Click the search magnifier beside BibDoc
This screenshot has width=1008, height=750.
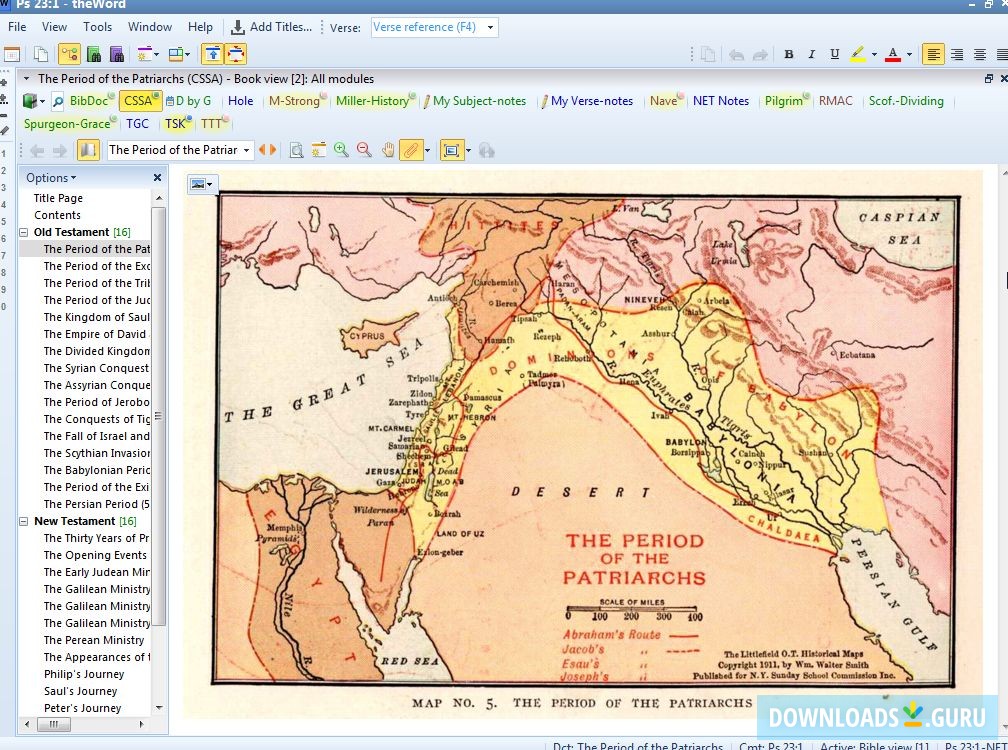click(58, 101)
